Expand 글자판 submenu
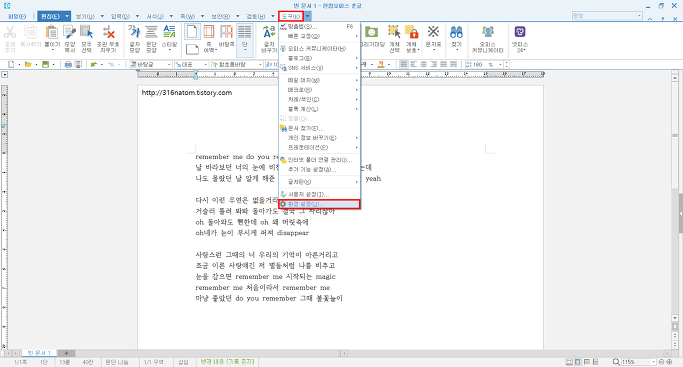 tap(319, 182)
